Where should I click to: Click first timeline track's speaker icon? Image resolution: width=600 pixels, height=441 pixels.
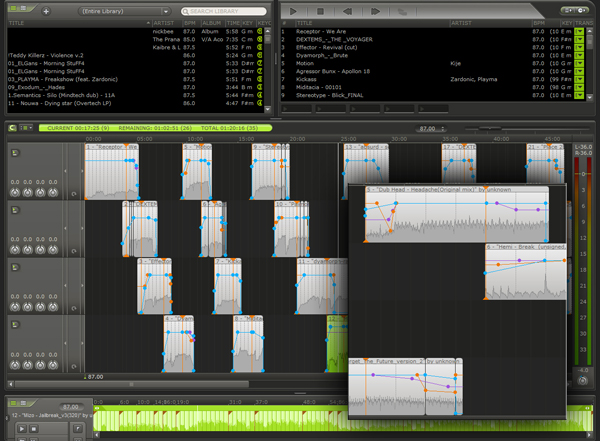click(x=16, y=154)
